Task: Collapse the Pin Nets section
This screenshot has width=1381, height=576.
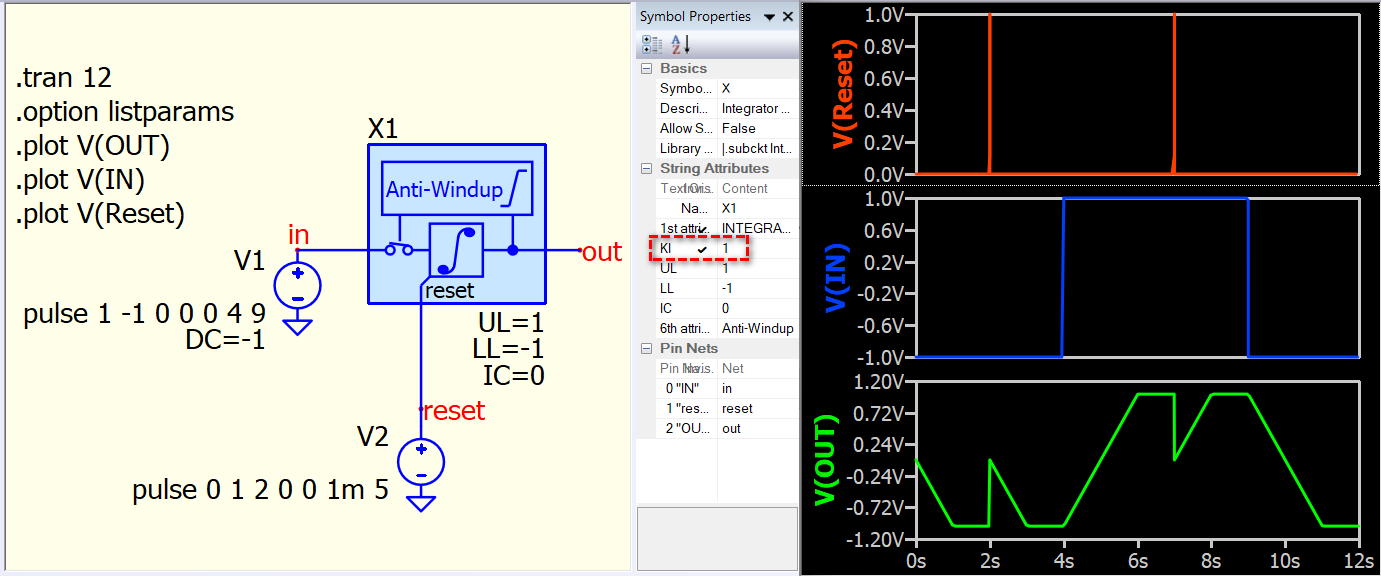Action: point(646,349)
